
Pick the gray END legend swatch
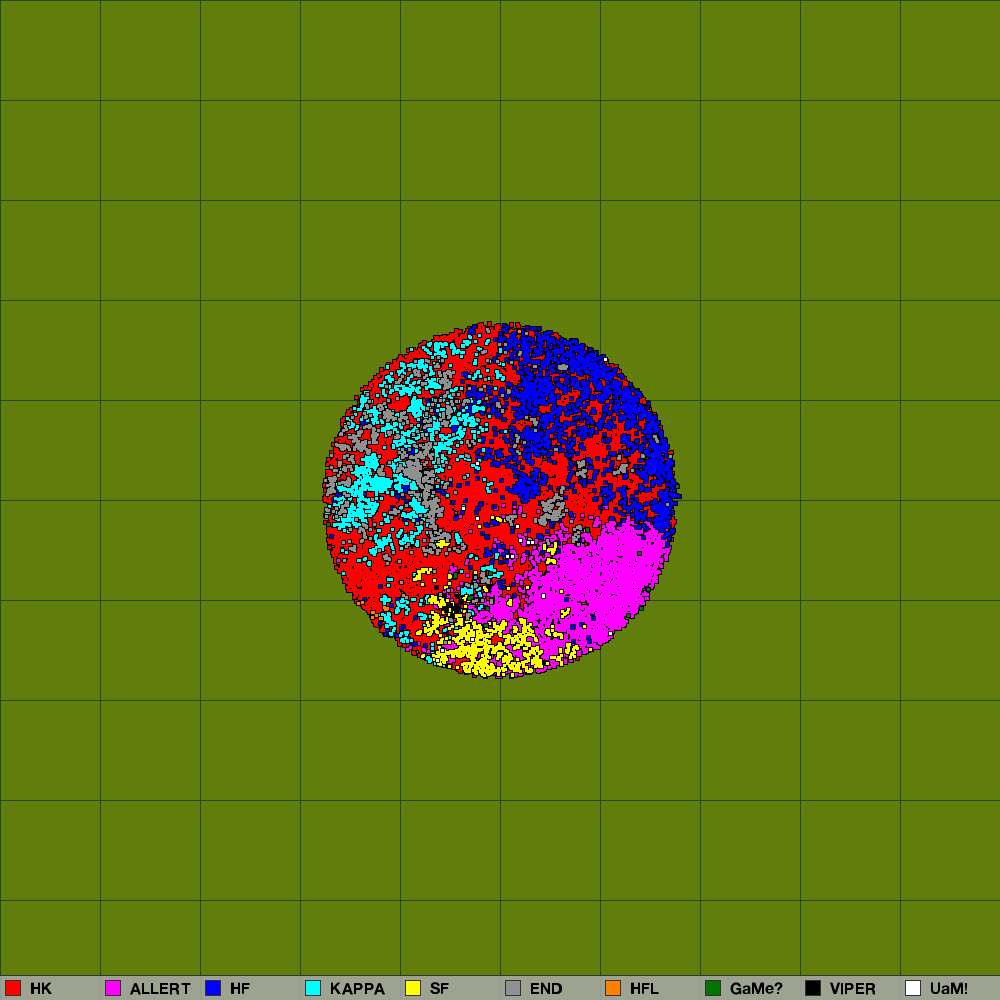[x=513, y=988]
